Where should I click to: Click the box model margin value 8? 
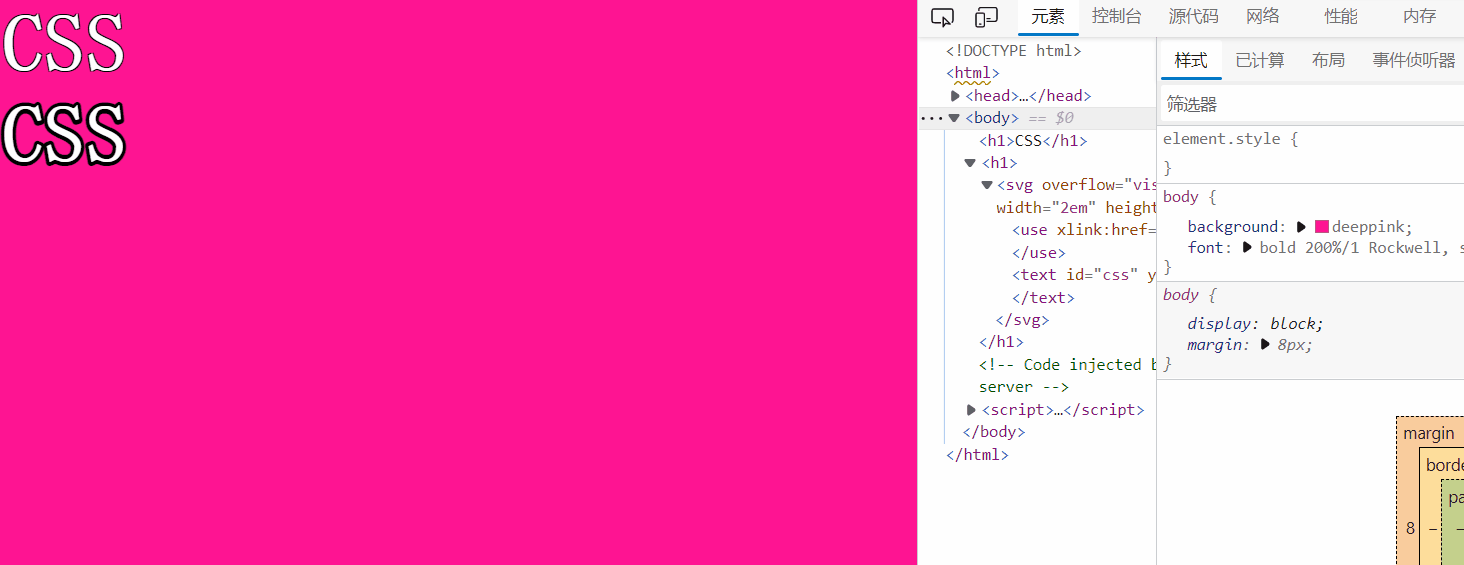click(1410, 528)
